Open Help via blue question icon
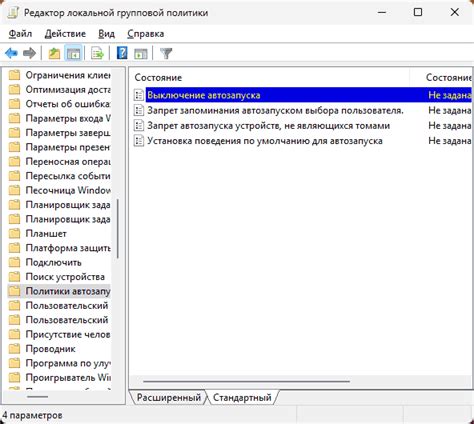474x424 pixels. tap(122, 53)
